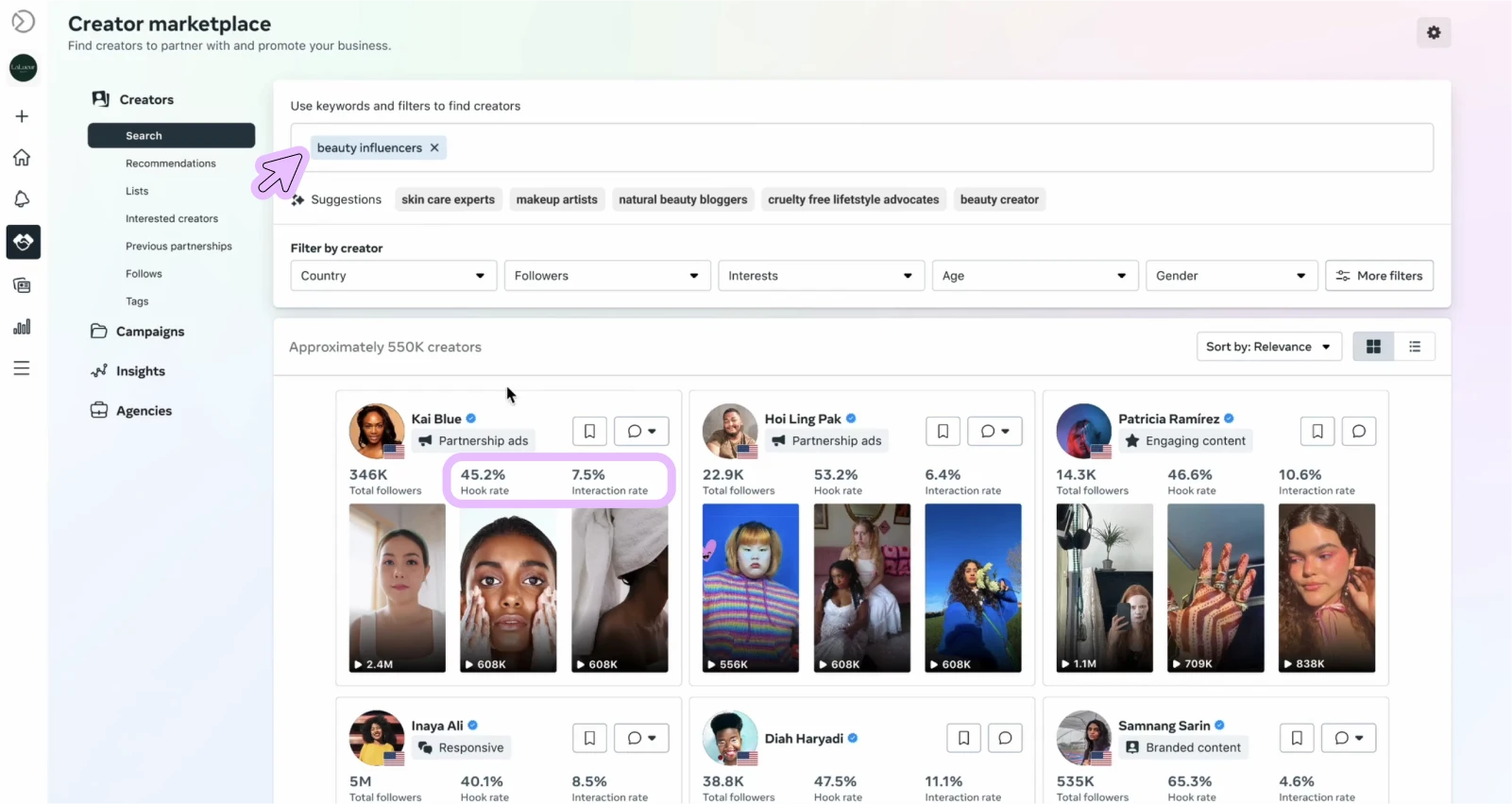The width and height of the screenshot is (1512, 804).
Task: Click the account avatar in left rail
Action: [24, 67]
